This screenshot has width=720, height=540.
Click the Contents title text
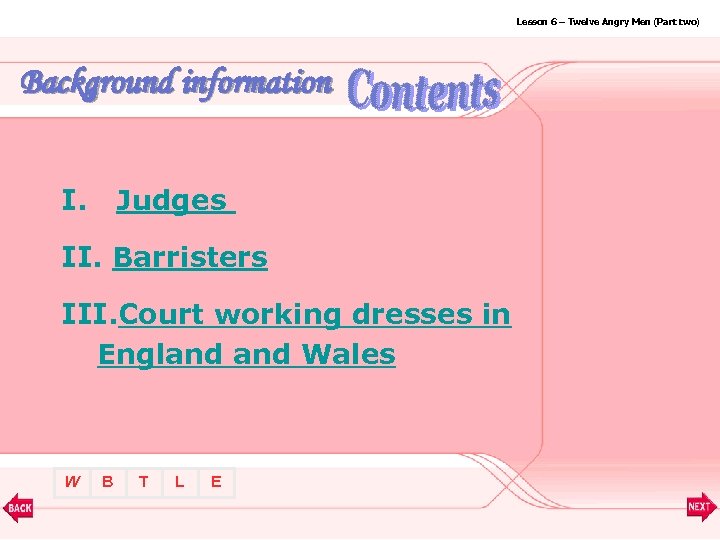(424, 90)
